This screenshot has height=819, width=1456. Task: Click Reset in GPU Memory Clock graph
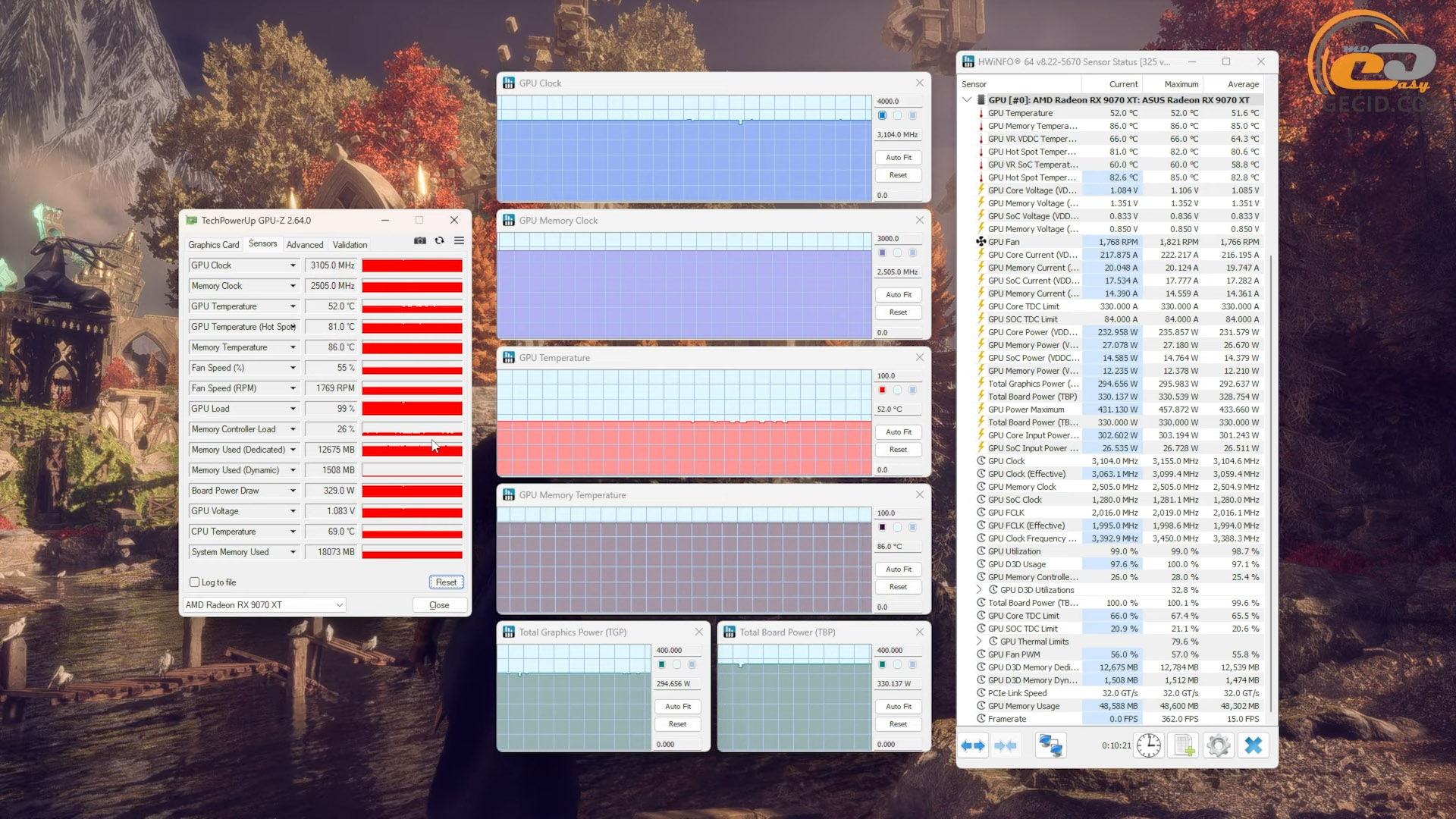coord(899,312)
